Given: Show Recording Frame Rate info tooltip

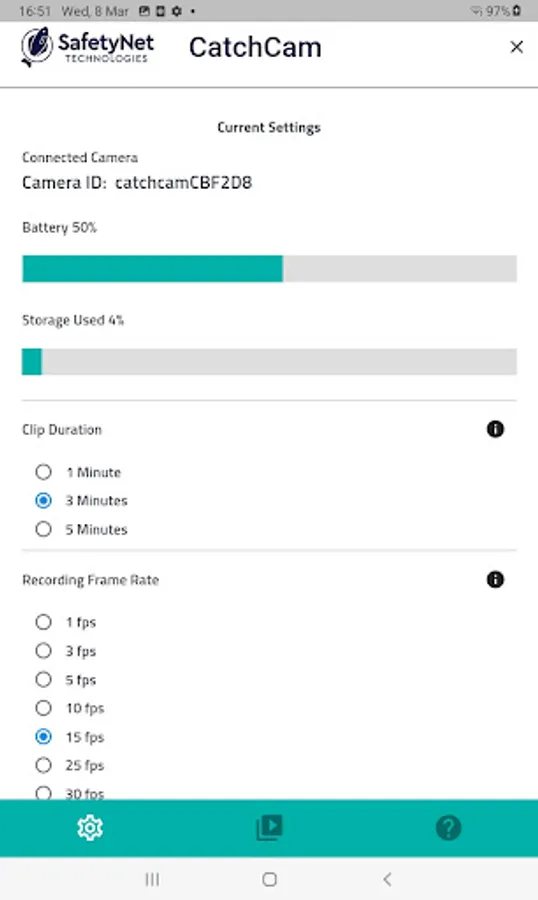Looking at the screenshot, I should pos(495,579).
